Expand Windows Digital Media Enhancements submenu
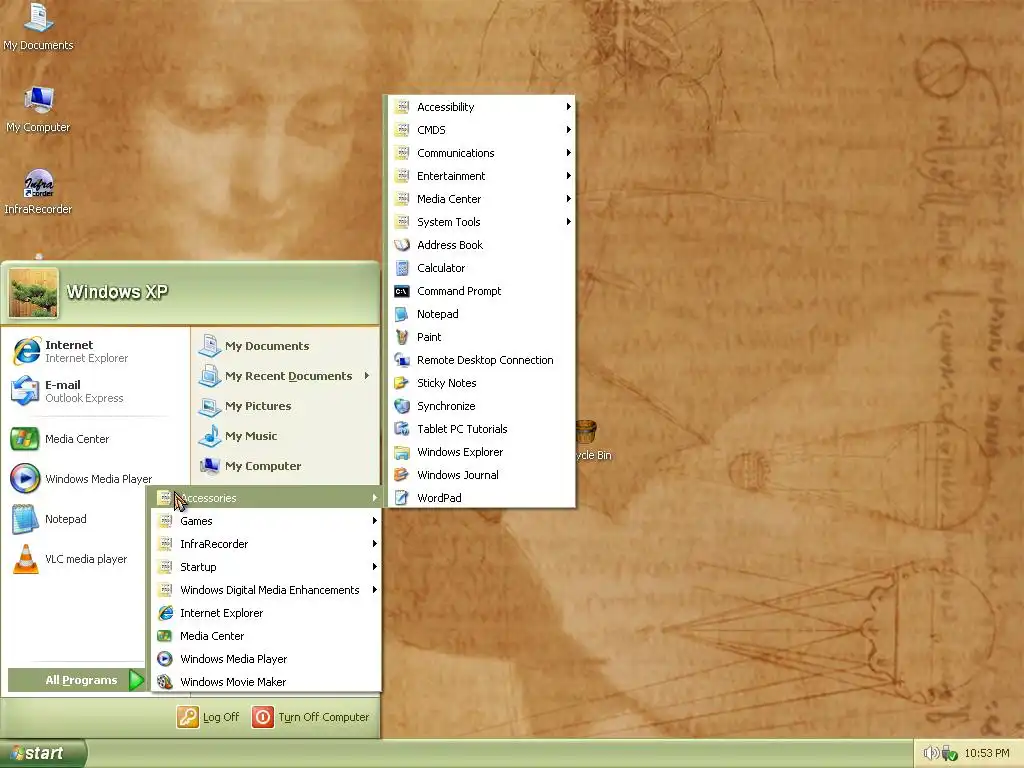 [266, 590]
